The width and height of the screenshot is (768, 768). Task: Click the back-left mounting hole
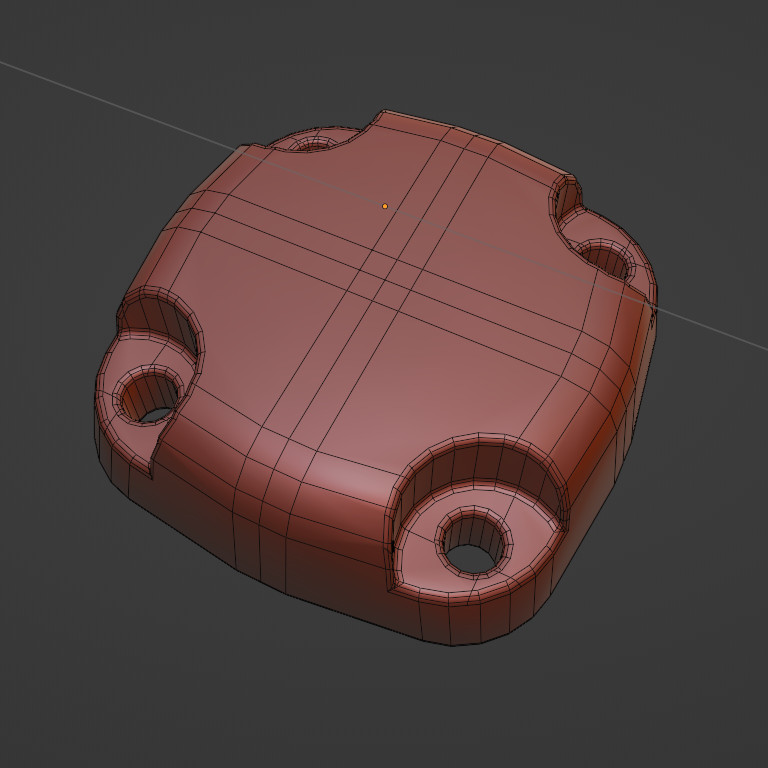(315, 145)
